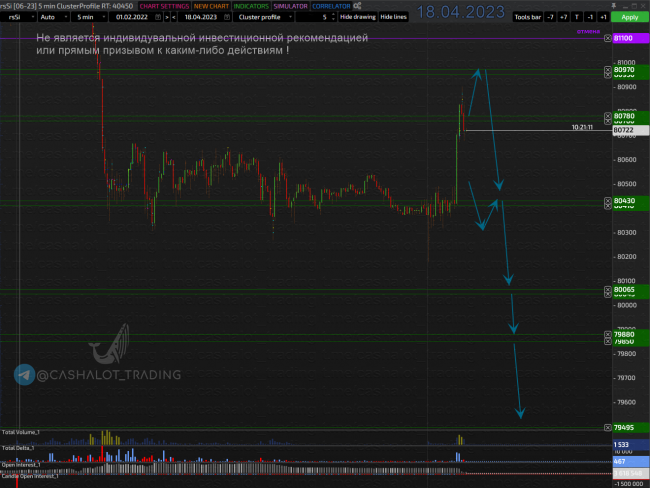The height and width of the screenshot is (488, 650).
Task: Remove the 80065 level line using its X icon
Action: click(x=608, y=289)
